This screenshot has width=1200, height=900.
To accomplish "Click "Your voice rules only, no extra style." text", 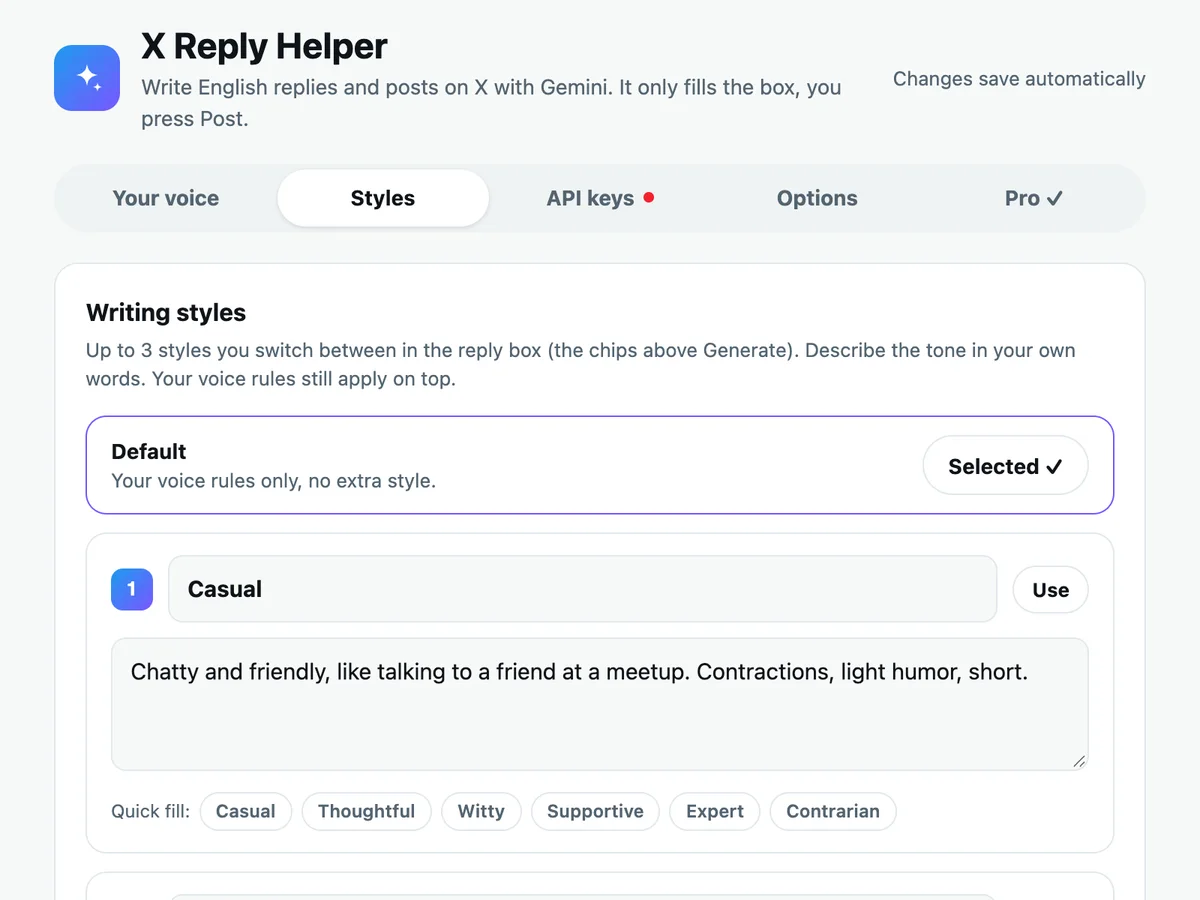I will click(273, 481).
